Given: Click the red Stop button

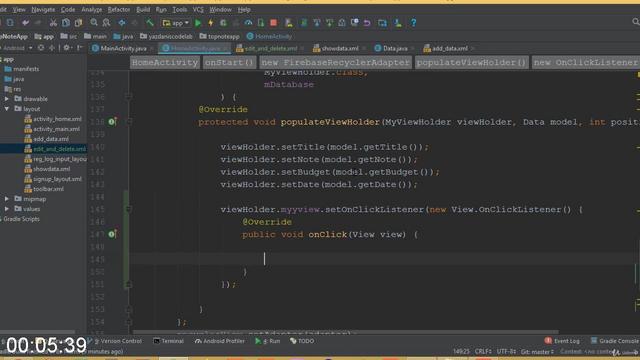Looking at the screenshot, I should pos(273,23).
